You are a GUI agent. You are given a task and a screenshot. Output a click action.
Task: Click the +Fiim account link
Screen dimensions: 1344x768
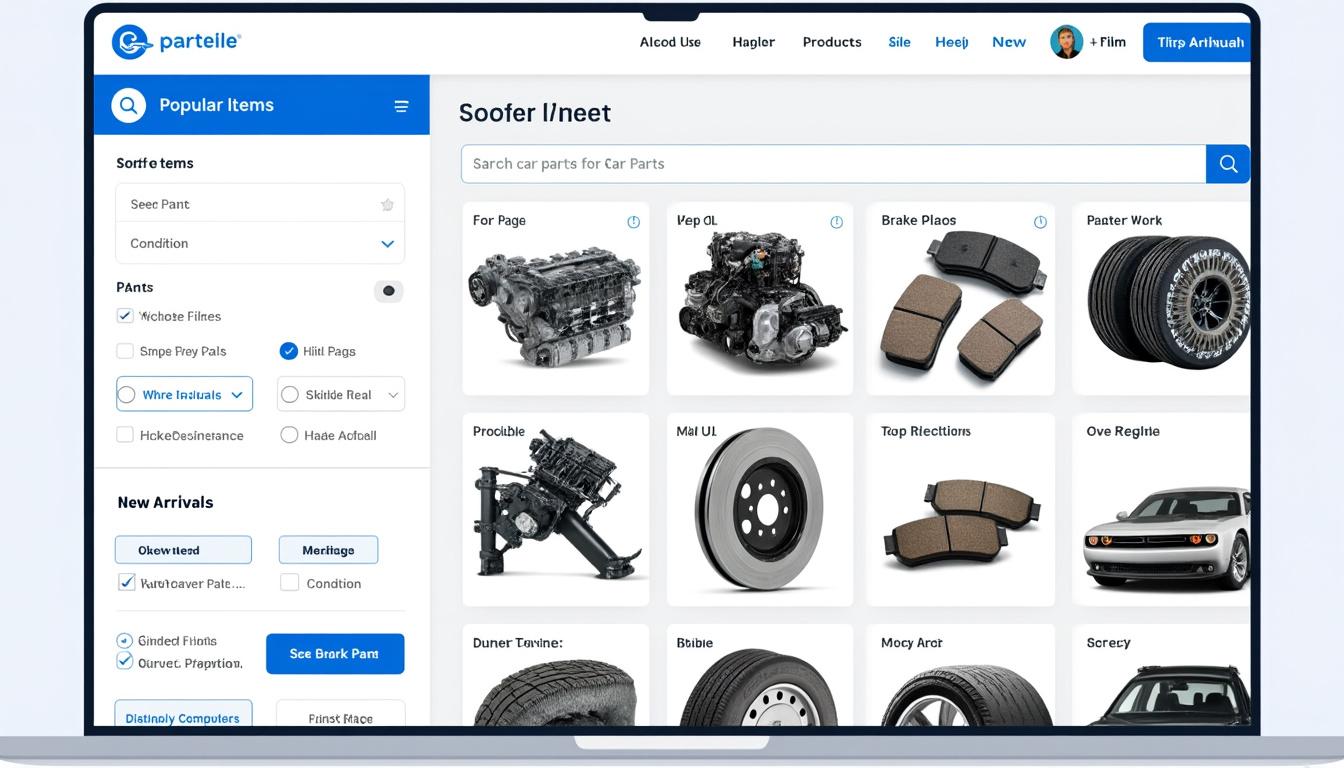pos(1107,42)
